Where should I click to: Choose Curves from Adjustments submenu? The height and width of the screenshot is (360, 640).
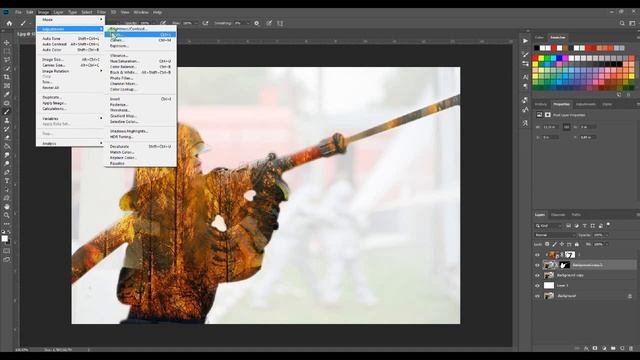tap(140, 40)
